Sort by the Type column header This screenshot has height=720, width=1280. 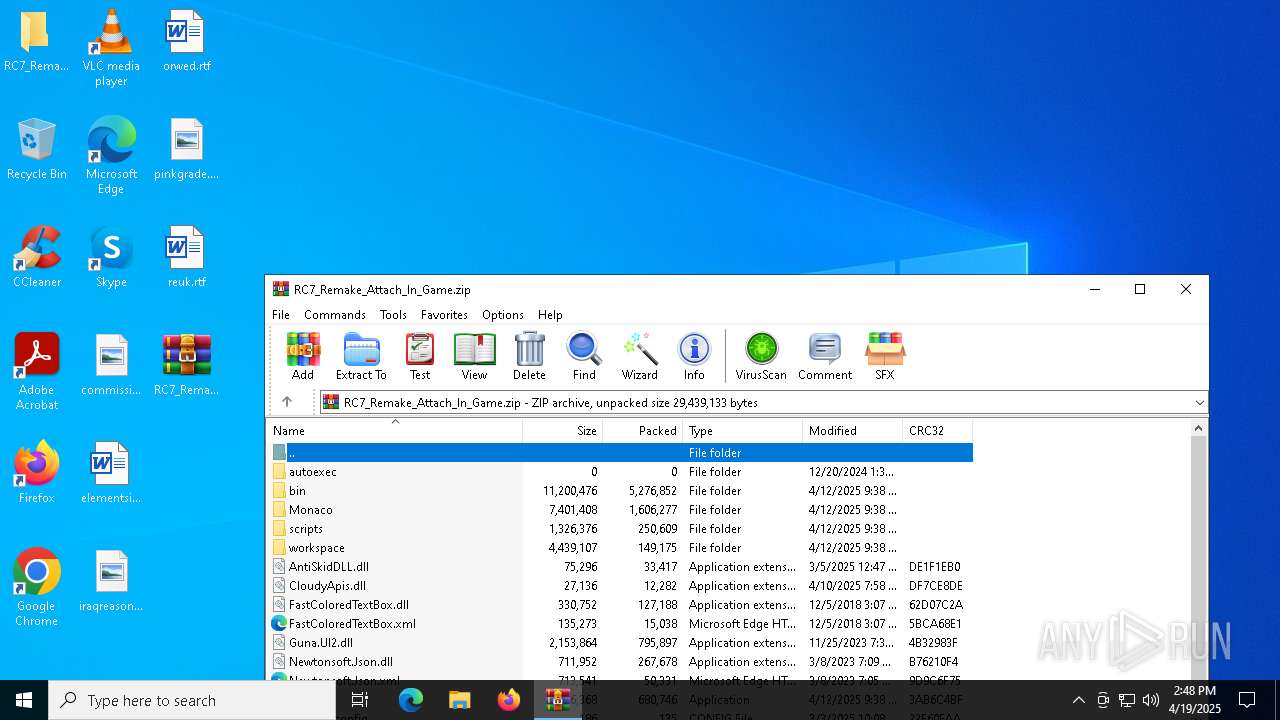coord(743,431)
